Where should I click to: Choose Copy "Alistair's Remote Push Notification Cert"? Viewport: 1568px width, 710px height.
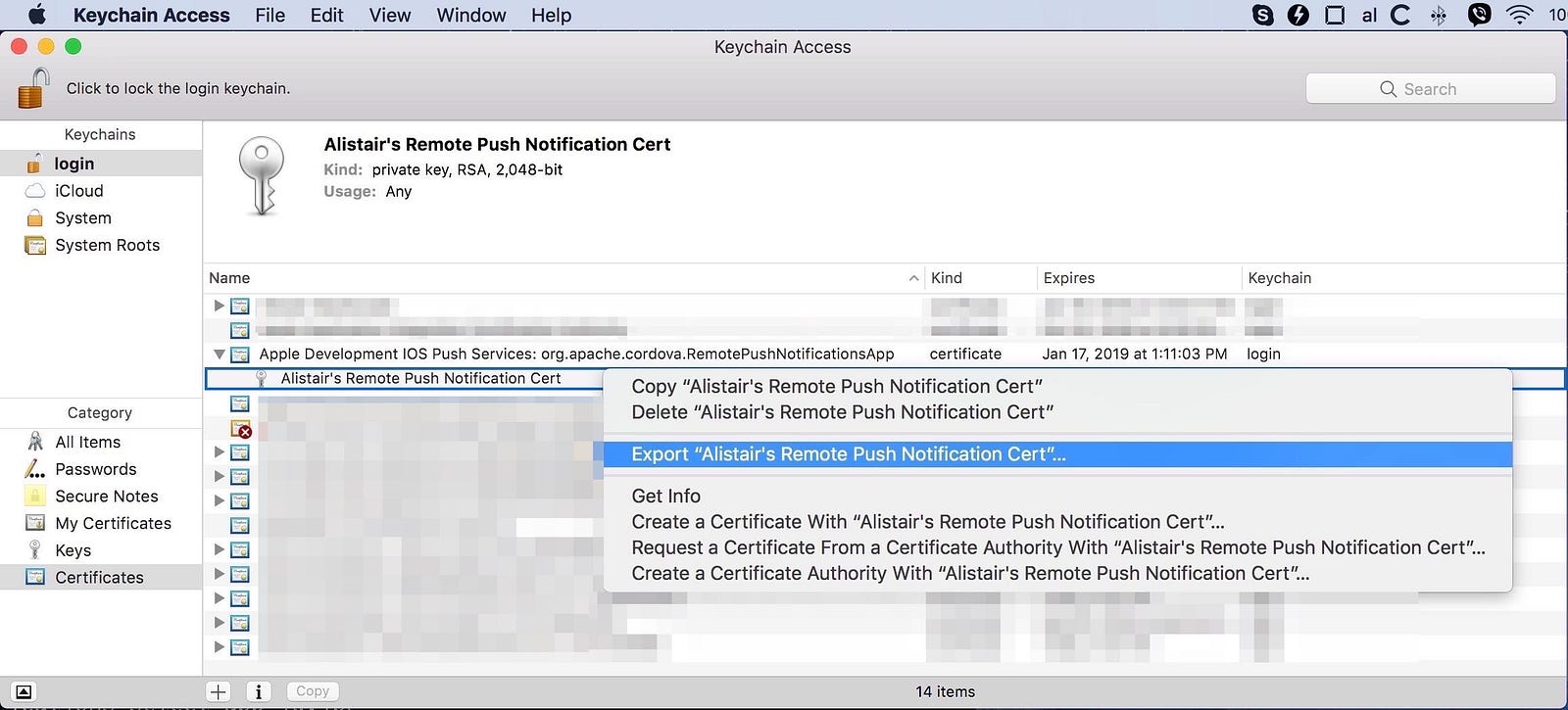pos(1057,387)
